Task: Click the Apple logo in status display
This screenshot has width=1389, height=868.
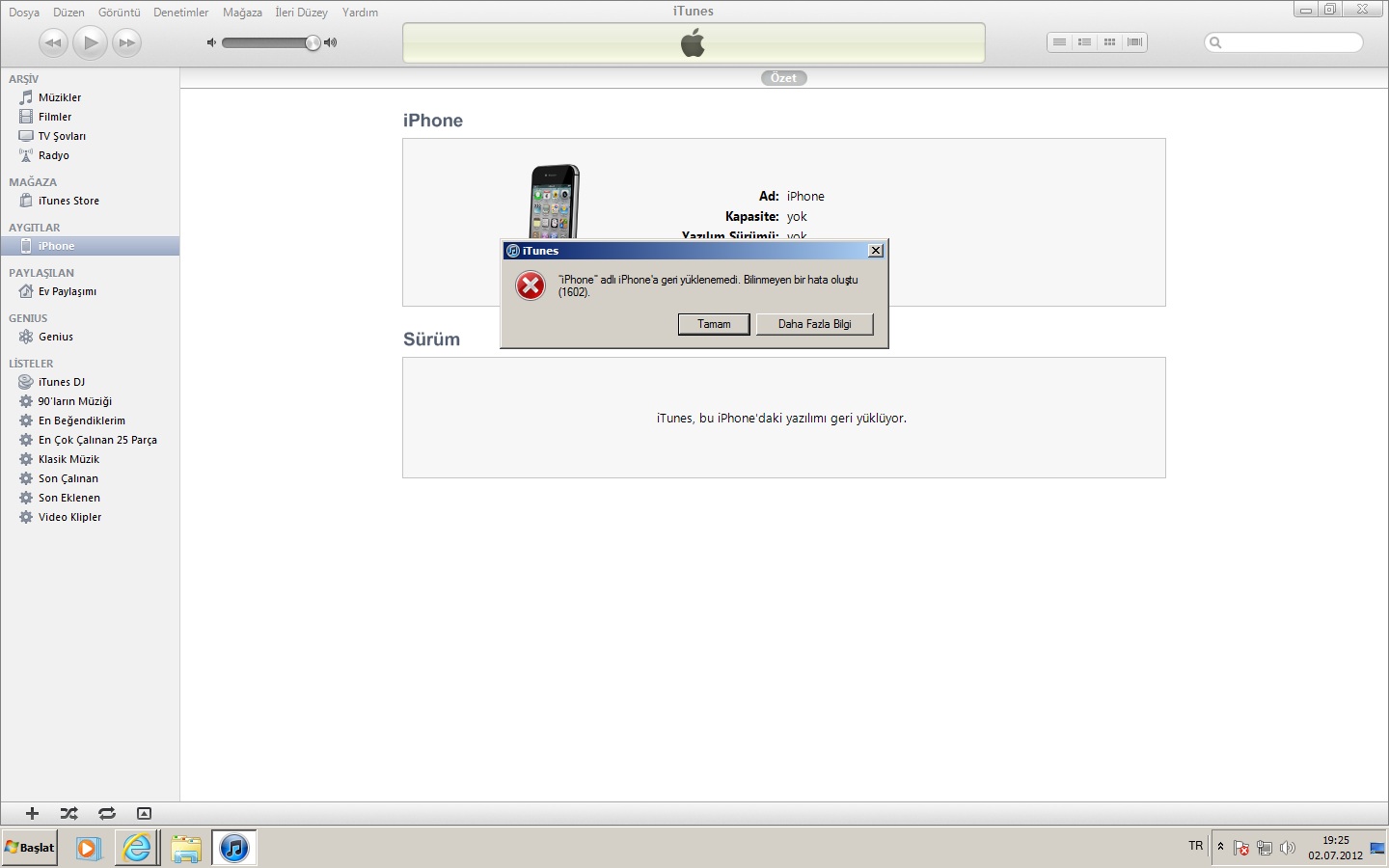Action: (x=694, y=42)
